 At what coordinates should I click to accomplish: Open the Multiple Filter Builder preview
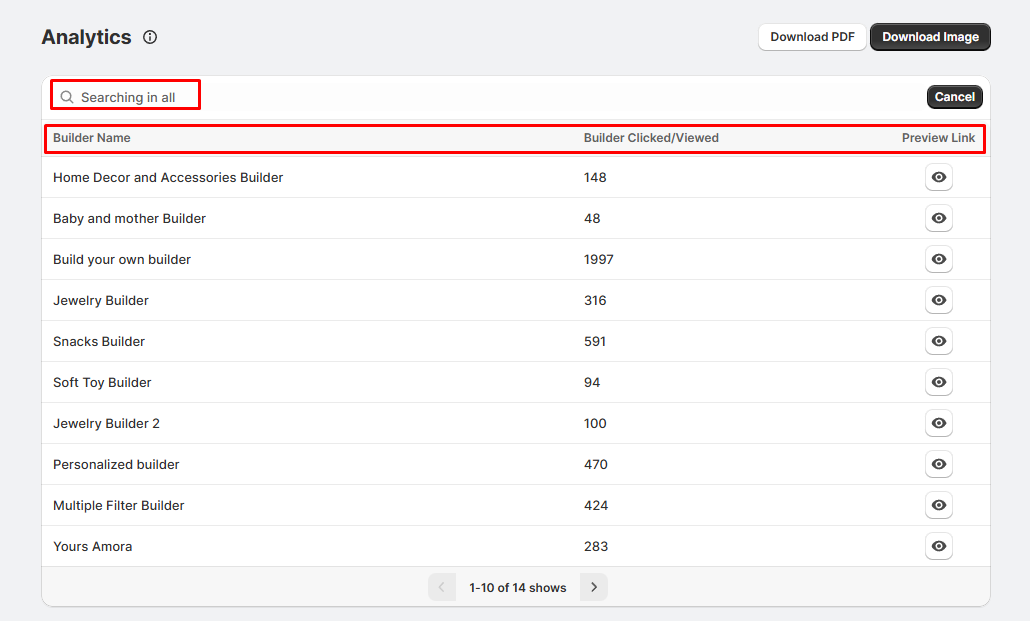938,506
